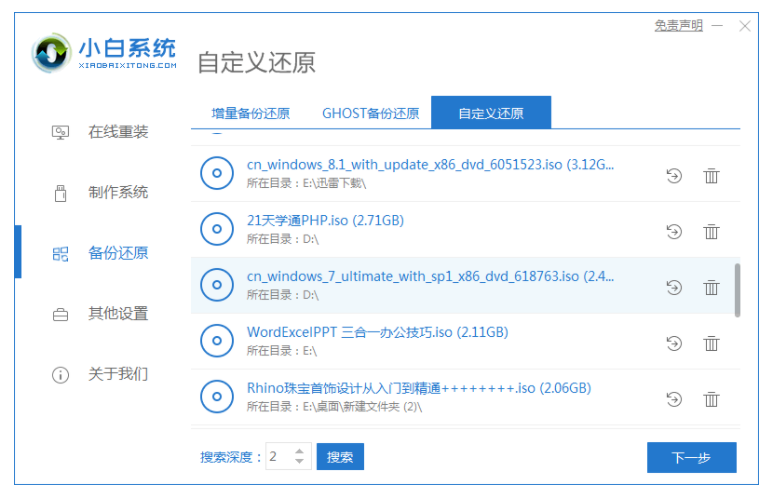
Task: Open the hamburger menu in title bar
Action: point(718,26)
